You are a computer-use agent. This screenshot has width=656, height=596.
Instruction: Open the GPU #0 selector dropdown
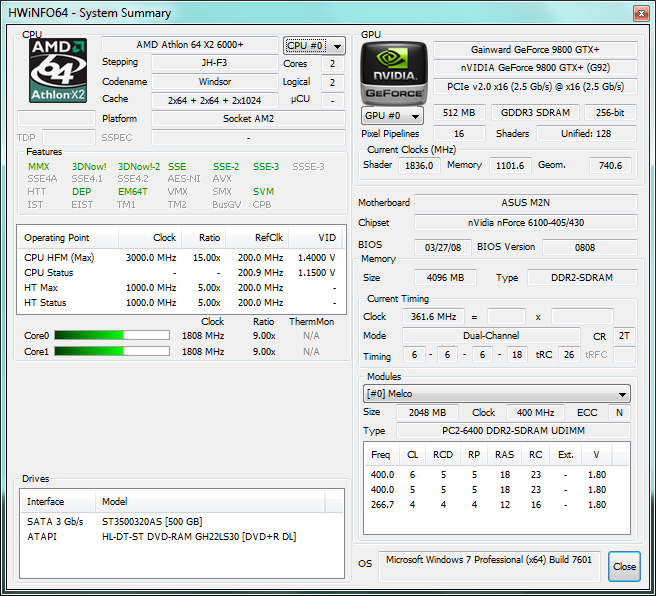click(392, 115)
